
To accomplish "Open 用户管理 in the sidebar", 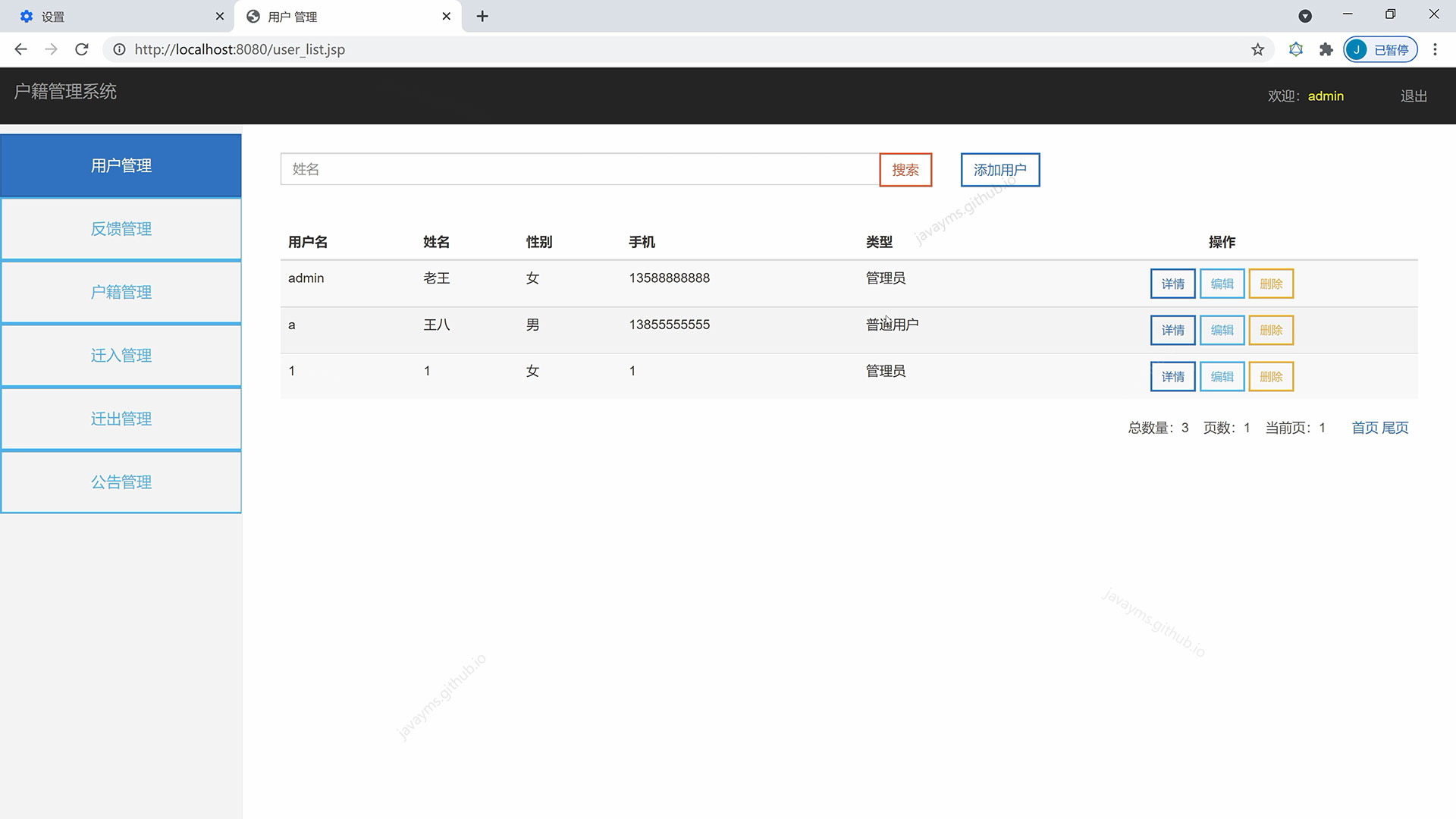I will tap(121, 165).
